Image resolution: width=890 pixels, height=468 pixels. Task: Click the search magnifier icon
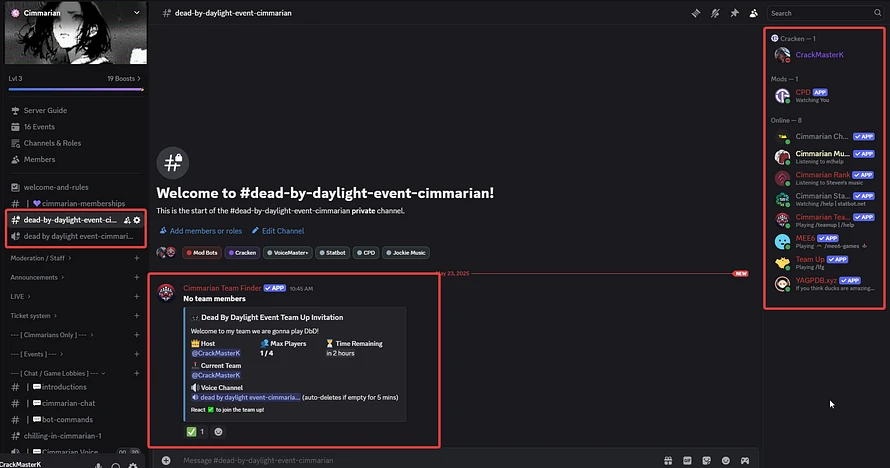[878, 13]
